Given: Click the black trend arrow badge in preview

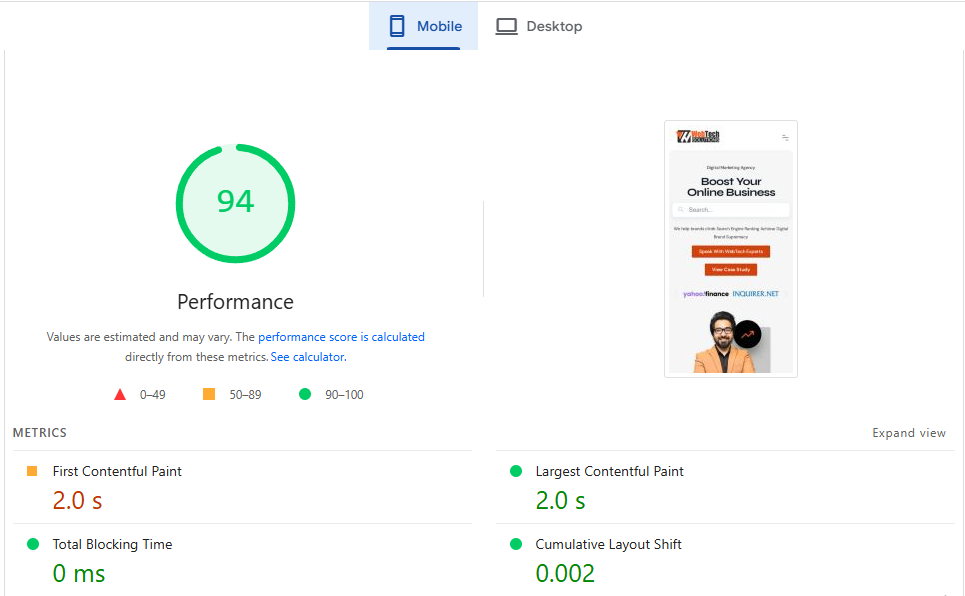Looking at the screenshot, I should click(x=747, y=335).
